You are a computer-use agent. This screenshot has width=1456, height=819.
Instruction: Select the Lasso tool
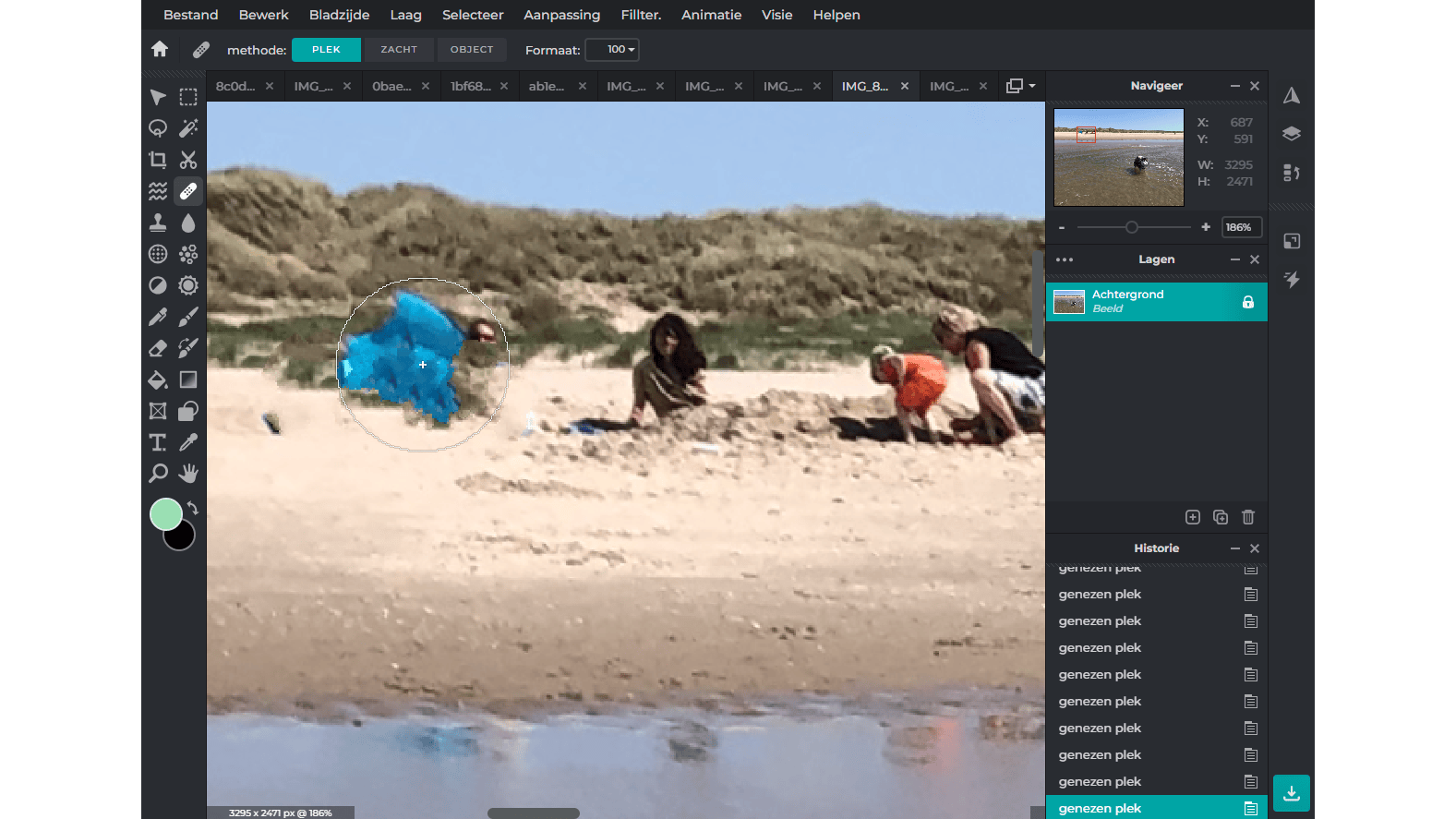click(x=158, y=128)
